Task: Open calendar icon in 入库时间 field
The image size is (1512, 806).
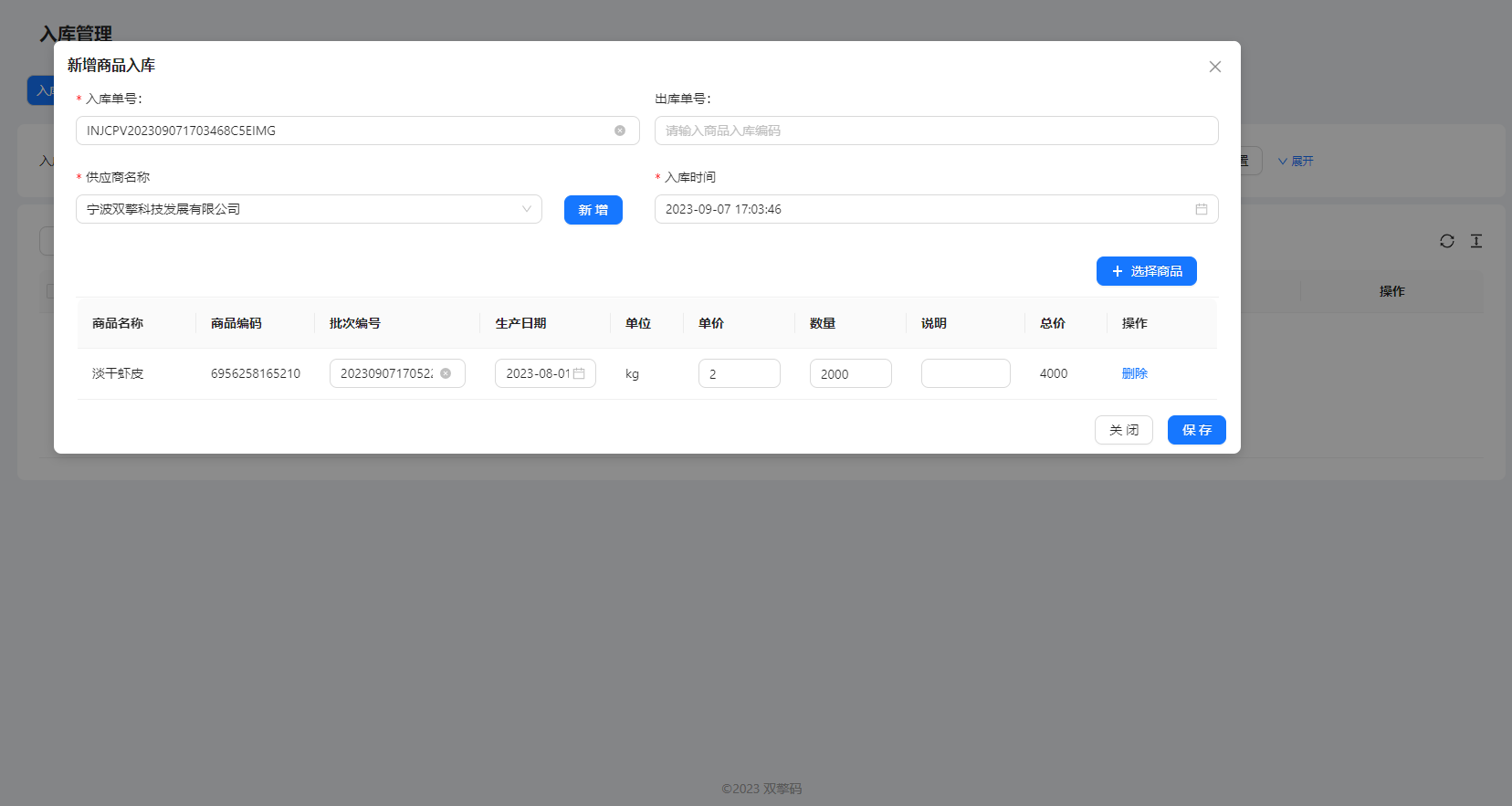Action: 1202,209
